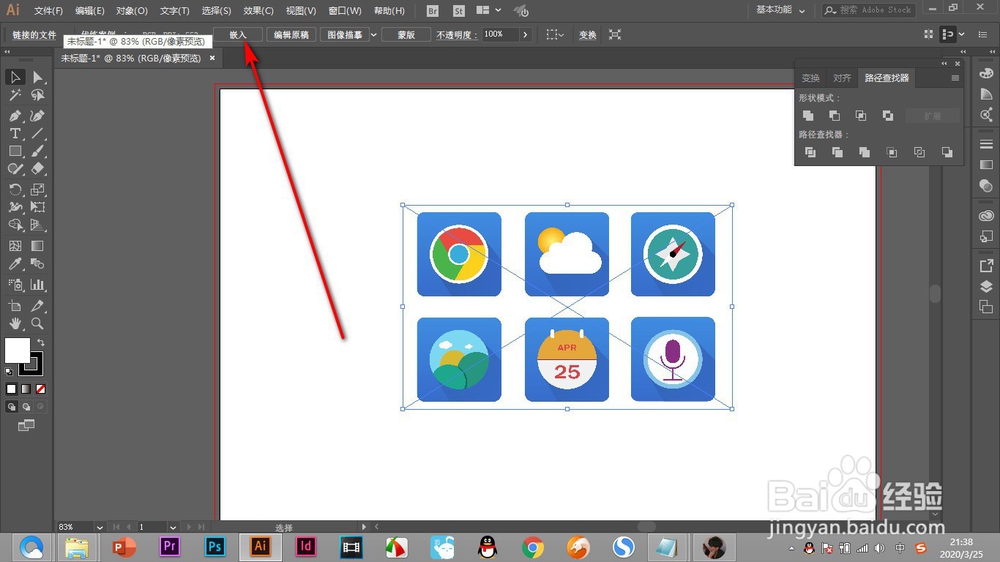The image size is (1000, 562).
Task: Collapse the Pathfinder panel group
Action: click(x=945, y=64)
